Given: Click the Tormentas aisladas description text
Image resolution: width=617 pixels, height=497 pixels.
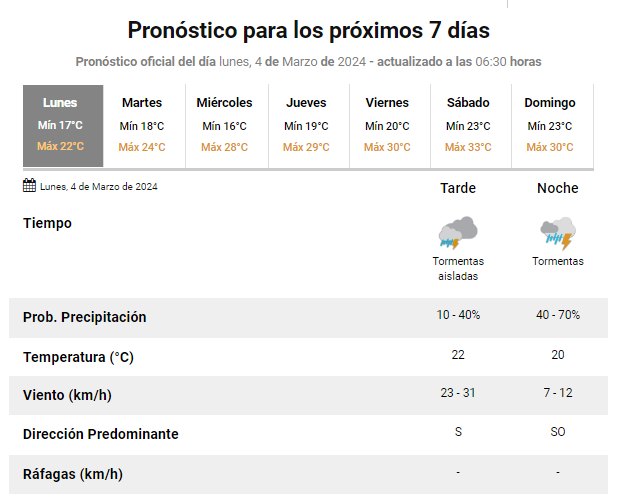Looking at the screenshot, I should point(458,268).
